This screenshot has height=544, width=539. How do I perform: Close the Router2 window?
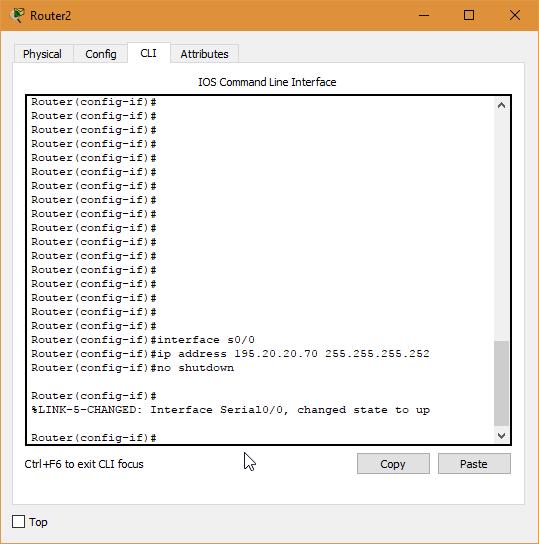click(515, 15)
